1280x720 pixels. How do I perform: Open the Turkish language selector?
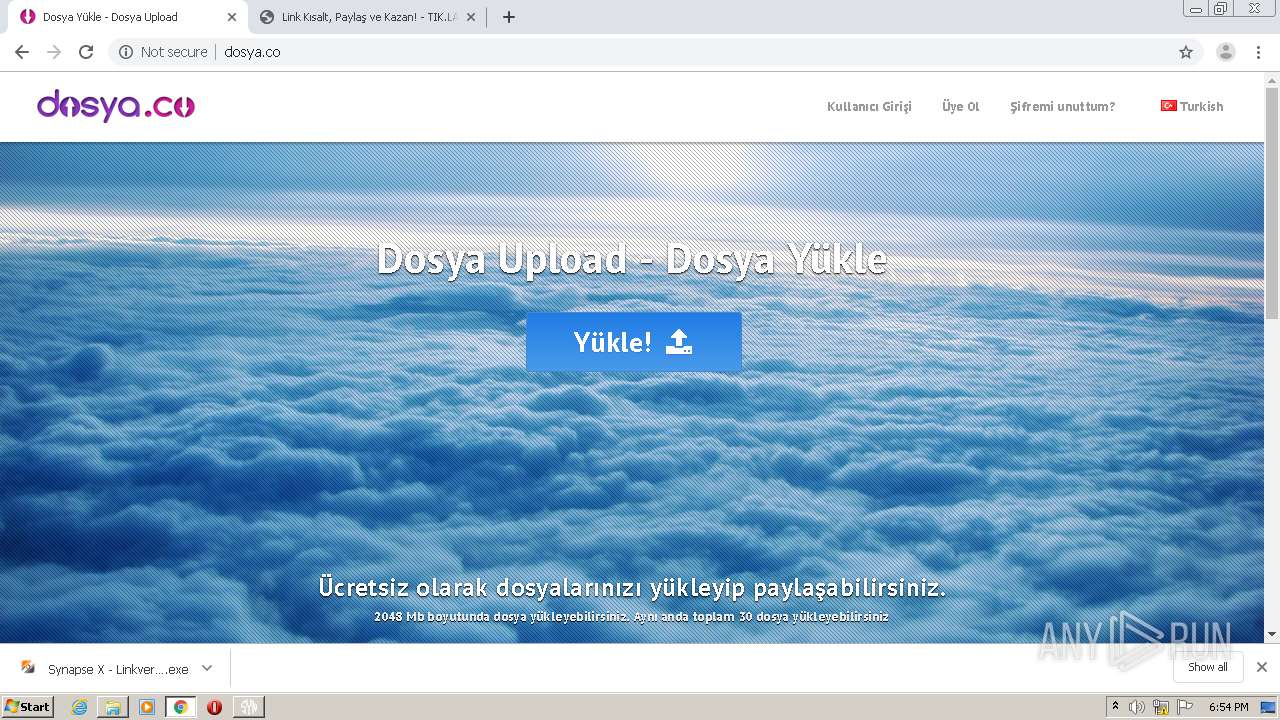point(1192,106)
